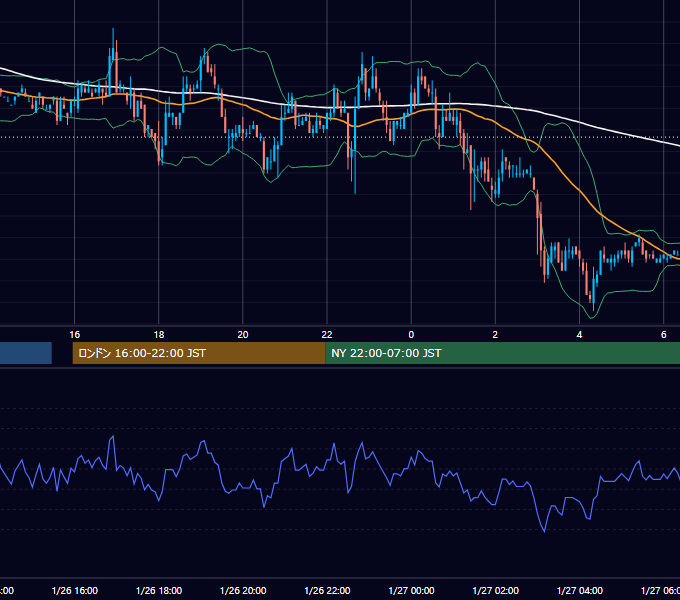Viewport: 680px width, 600px height.
Task: Click the 1/26 22:00 date label
Action: pyautogui.click(x=327, y=590)
